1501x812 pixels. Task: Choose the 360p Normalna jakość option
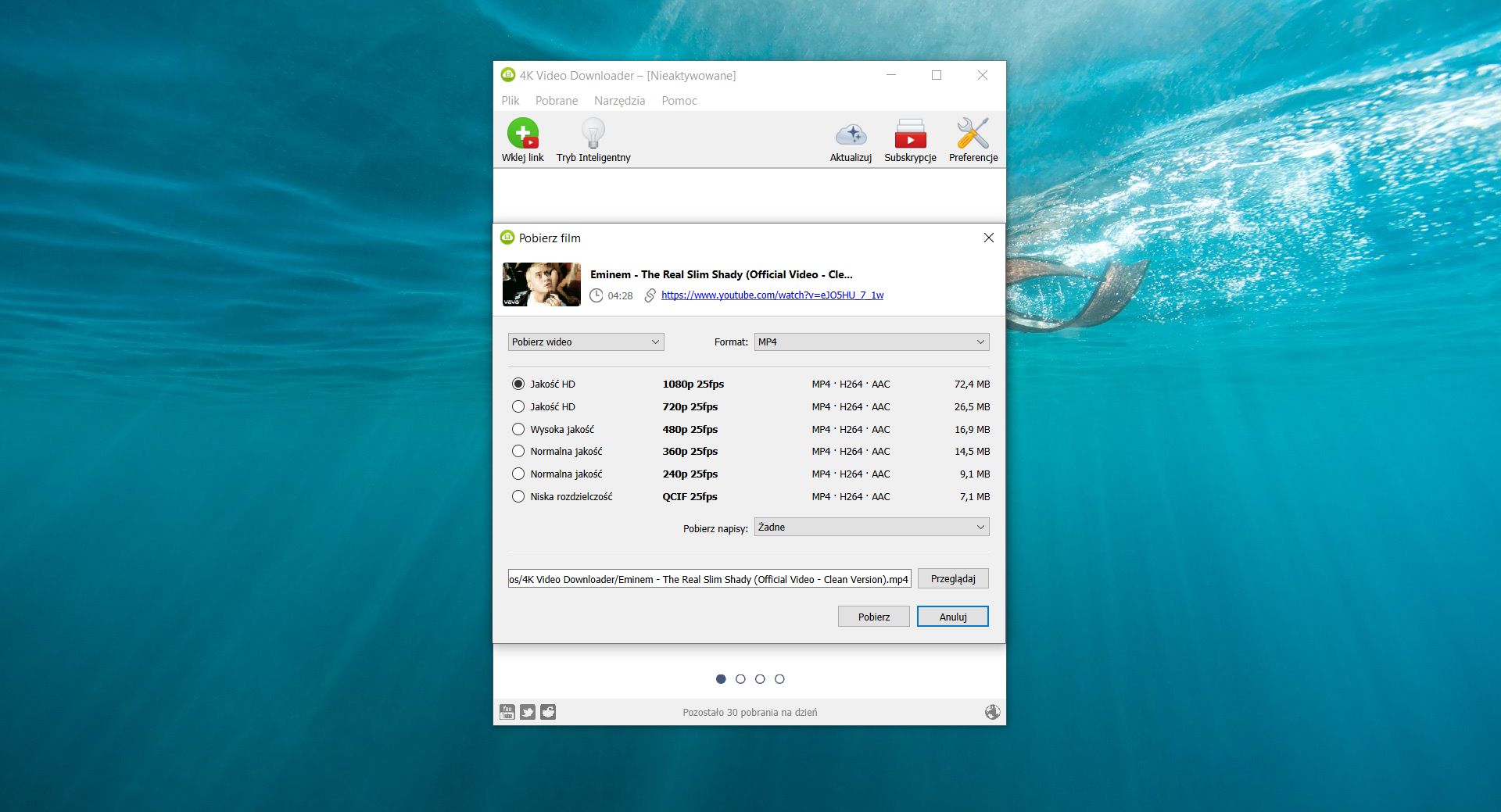pyautogui.click(x=518, y=451)
